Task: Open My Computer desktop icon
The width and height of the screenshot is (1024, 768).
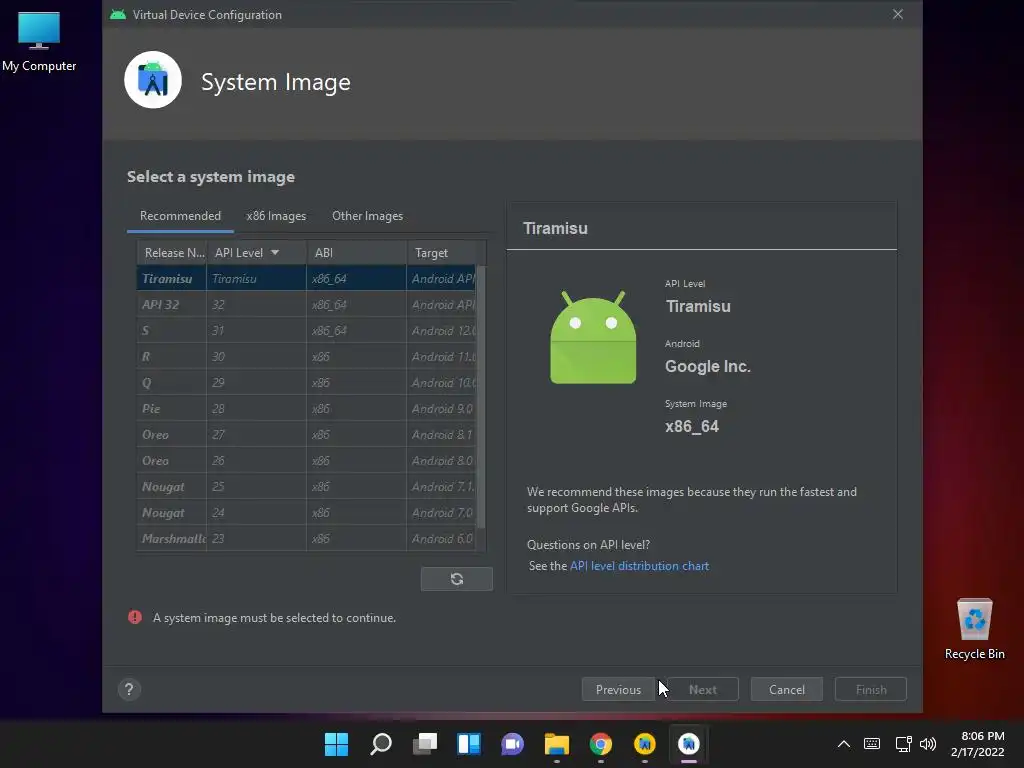Action: 39,42
